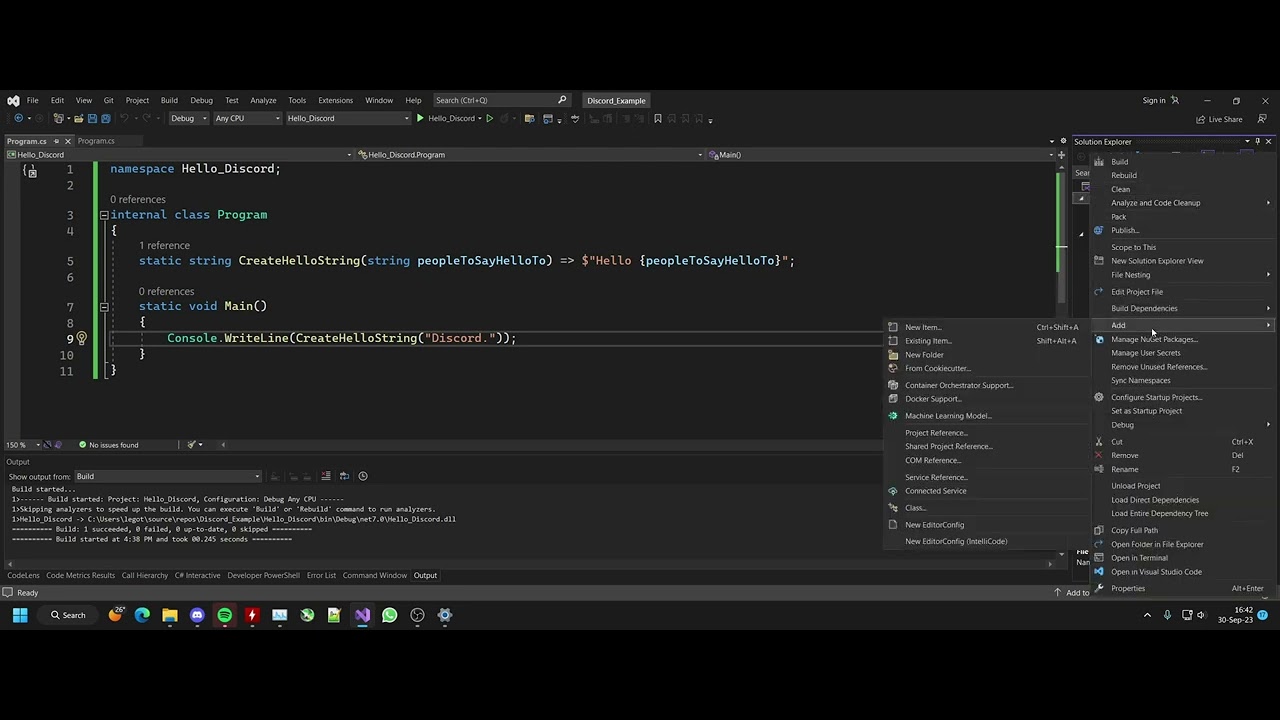
Task: Open the File menu
Action: 32,100
